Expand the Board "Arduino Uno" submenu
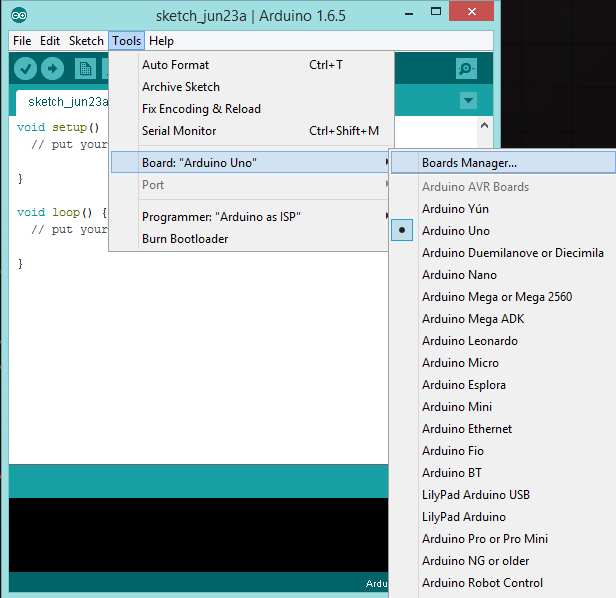 pyautogui.click(x=250, y=162)
